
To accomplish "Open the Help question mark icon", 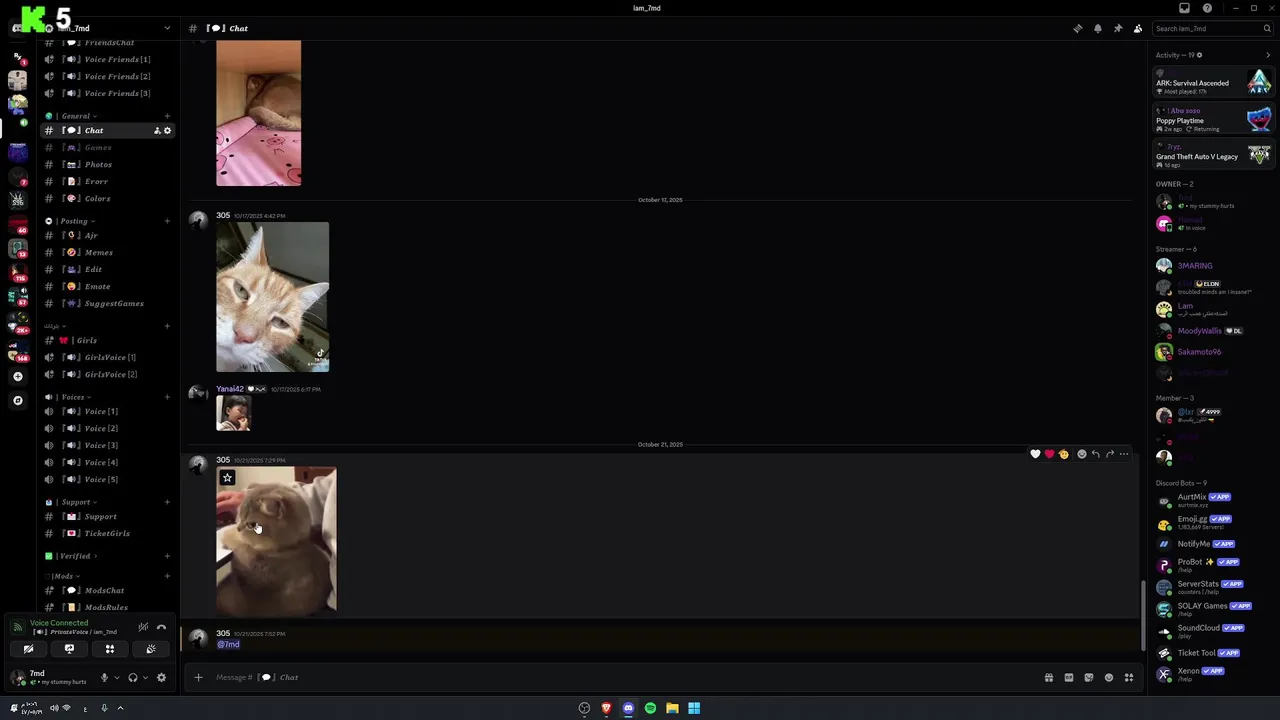I will (1207, 8).
